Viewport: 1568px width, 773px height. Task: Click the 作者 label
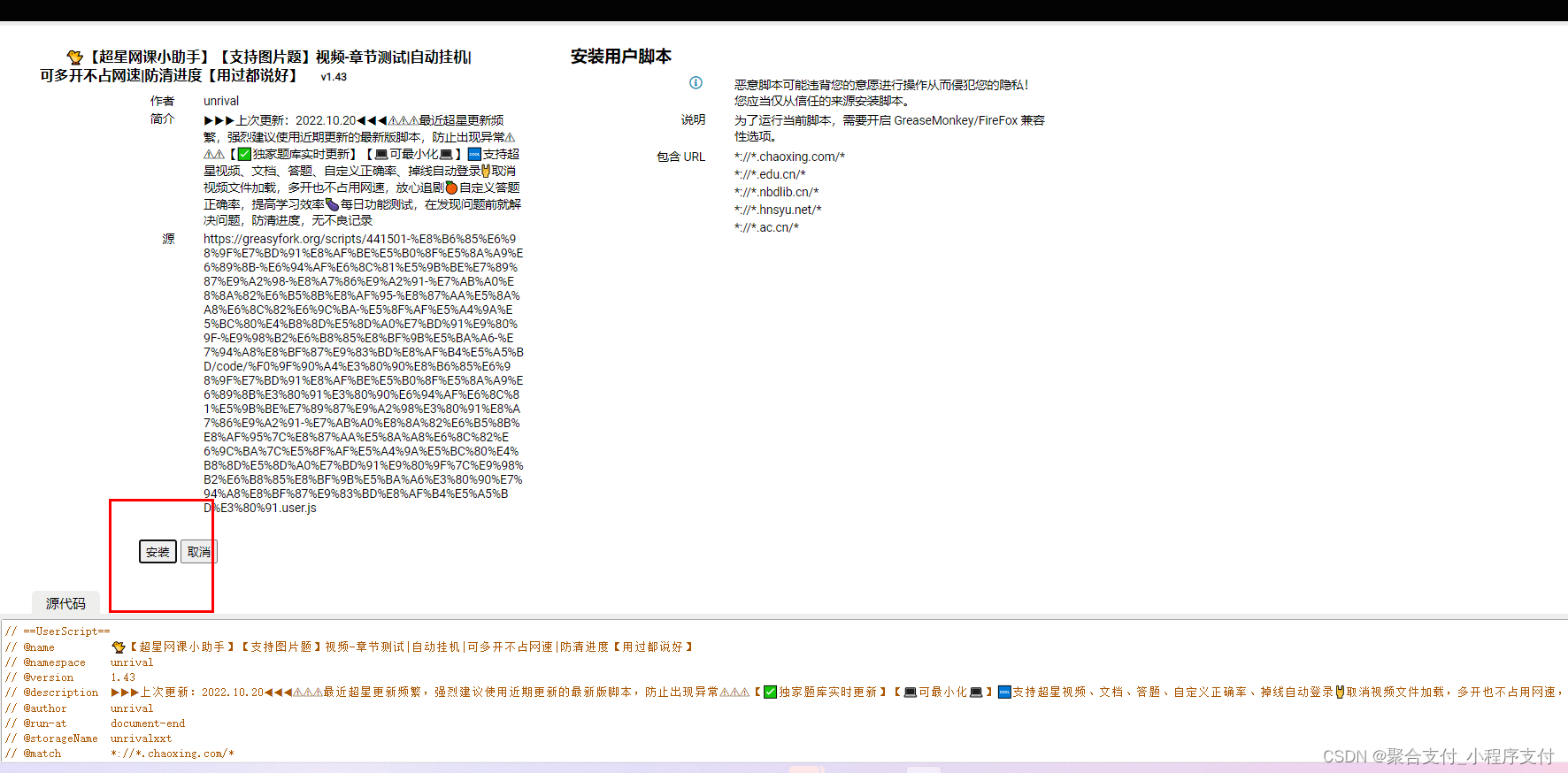pyautogui.click(x=162, y=101)
